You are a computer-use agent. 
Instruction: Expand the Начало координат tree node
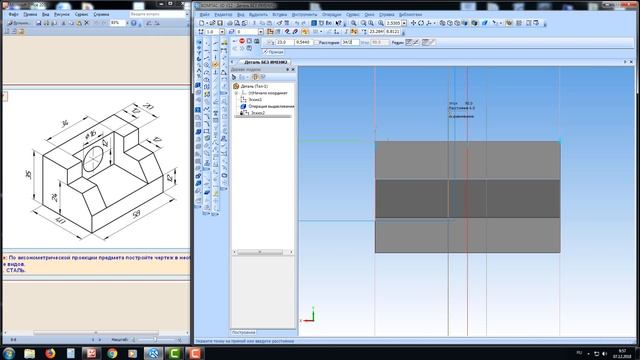236,93
